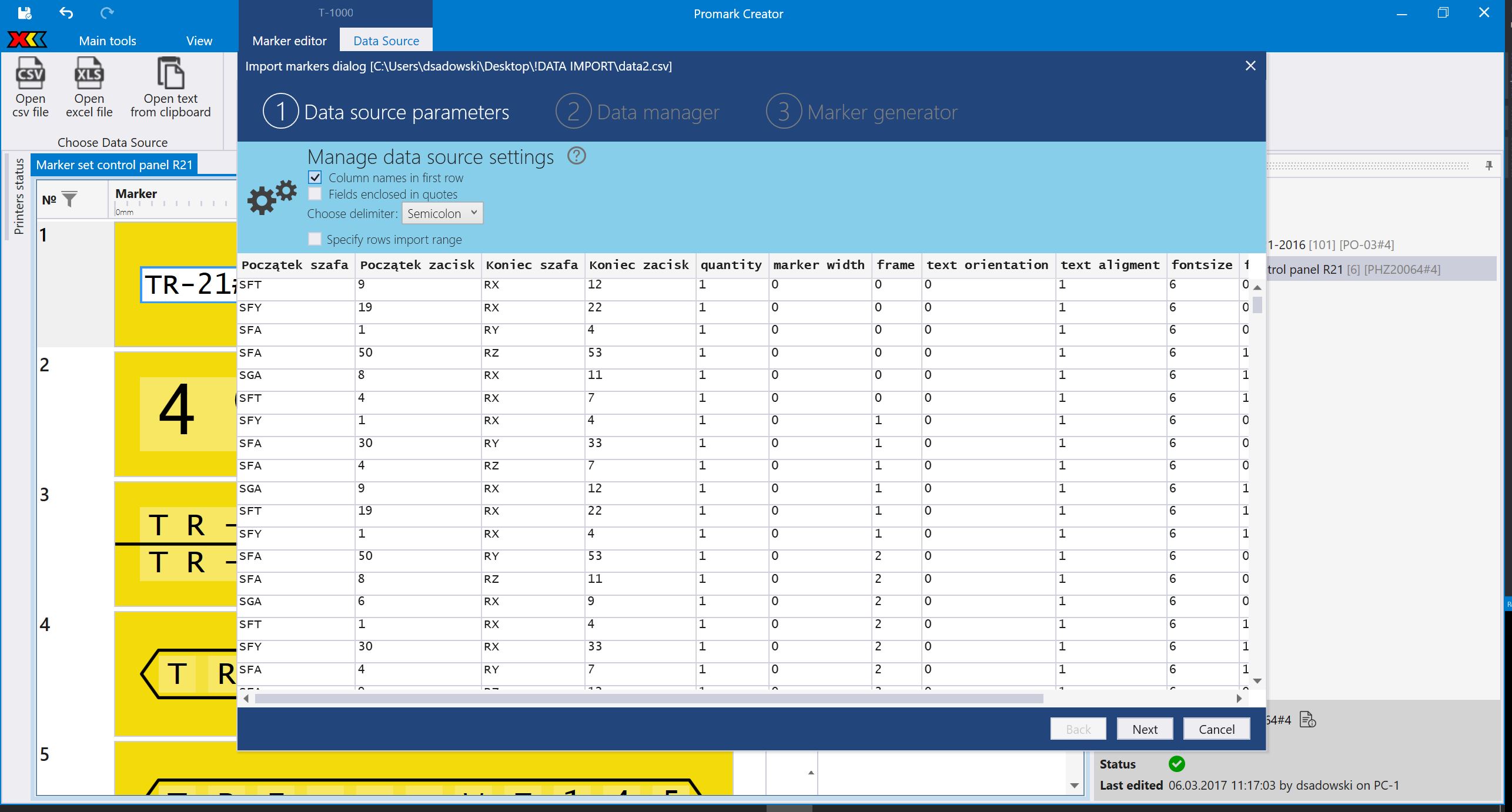The width and height of the screenshot is (1512, 812).
Task: Click Koniec zacisk column header
Action: [640, 265]
